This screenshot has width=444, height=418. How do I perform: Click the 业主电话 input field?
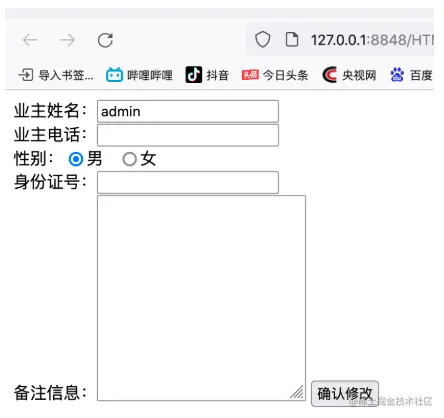point(188,135)
